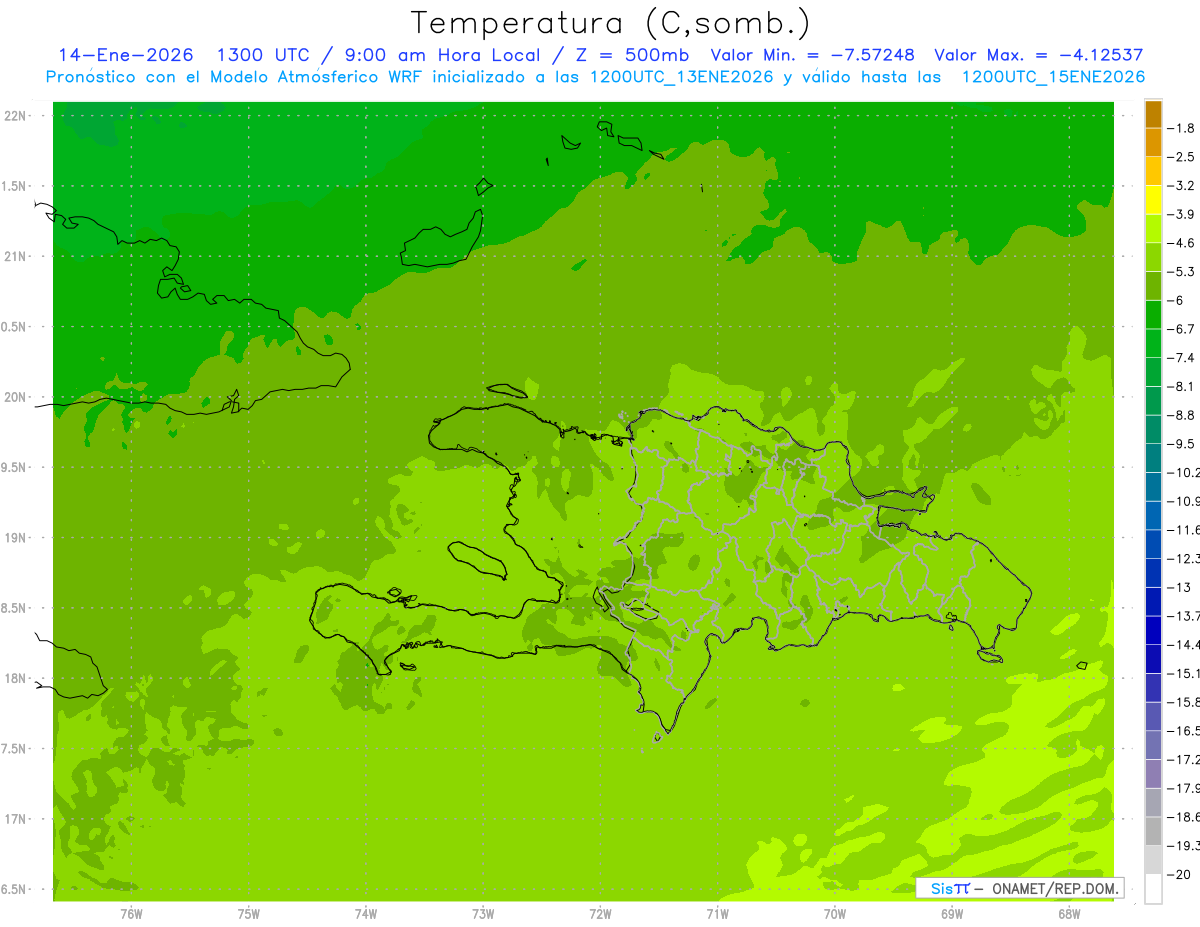Select the '75W' longitude label
This screenshot has height=927, width=1200.
(x=249, y=913)
